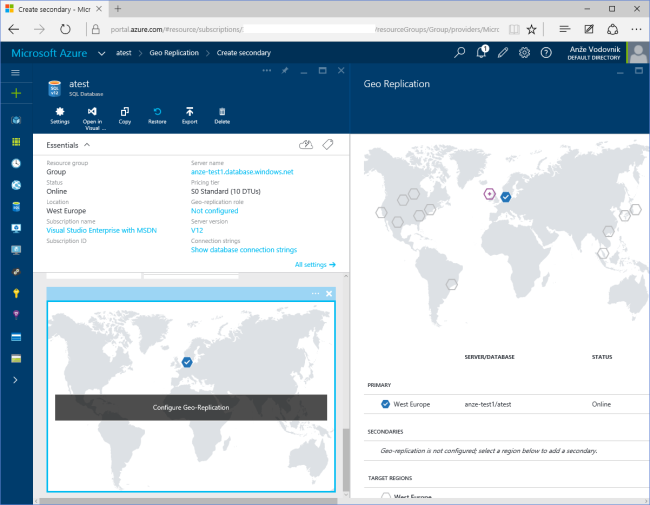The width and height of the screenshot is (650, 505).
Task: Open Show database connection strings link
Action: [x=244, y=250]
